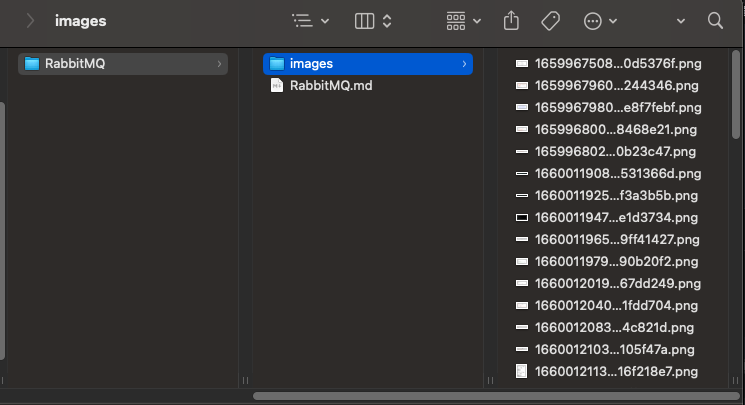Open the Share toolbar button

(512, 21)
